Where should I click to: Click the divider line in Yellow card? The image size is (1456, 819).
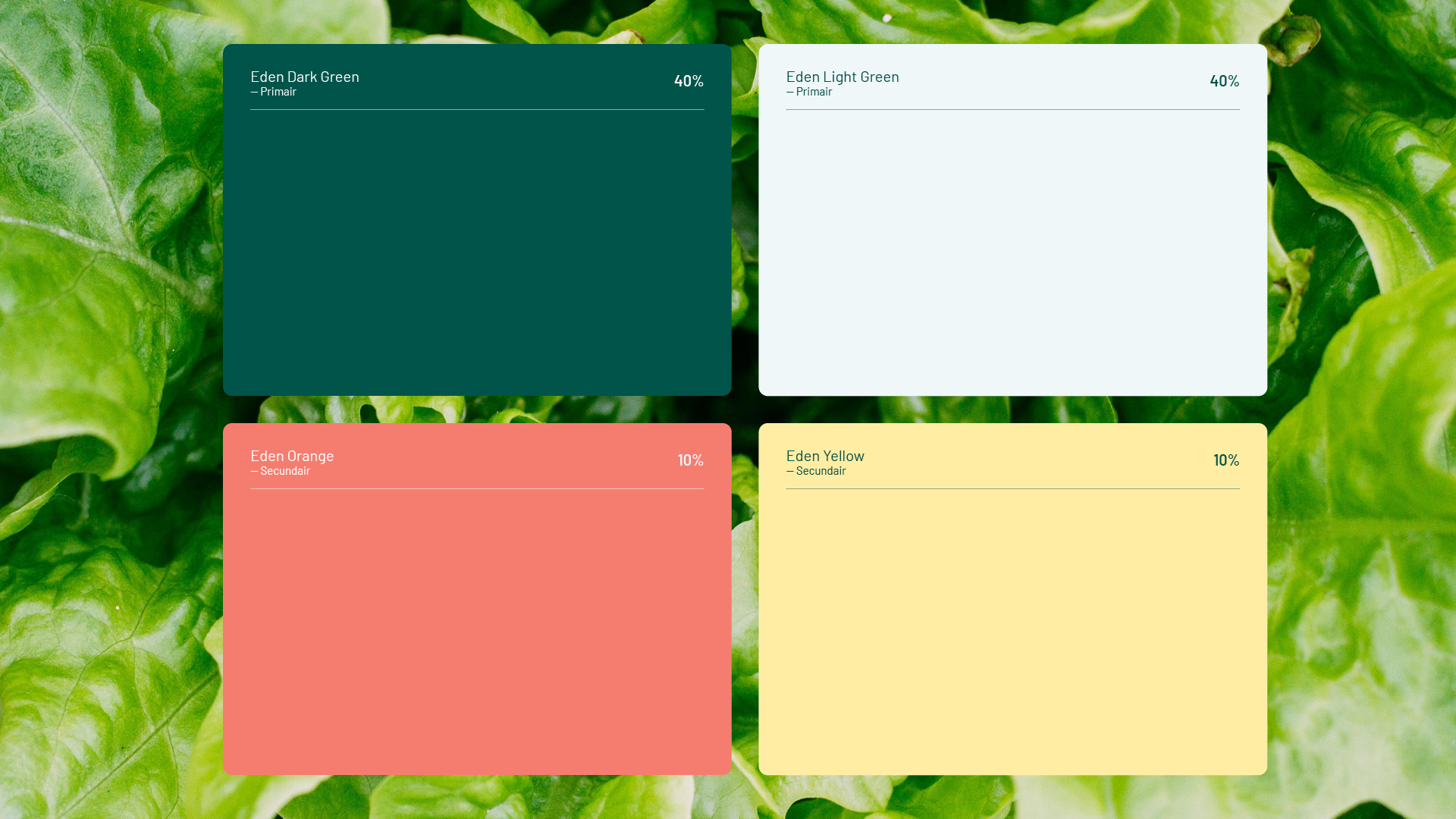(1012, 488)
